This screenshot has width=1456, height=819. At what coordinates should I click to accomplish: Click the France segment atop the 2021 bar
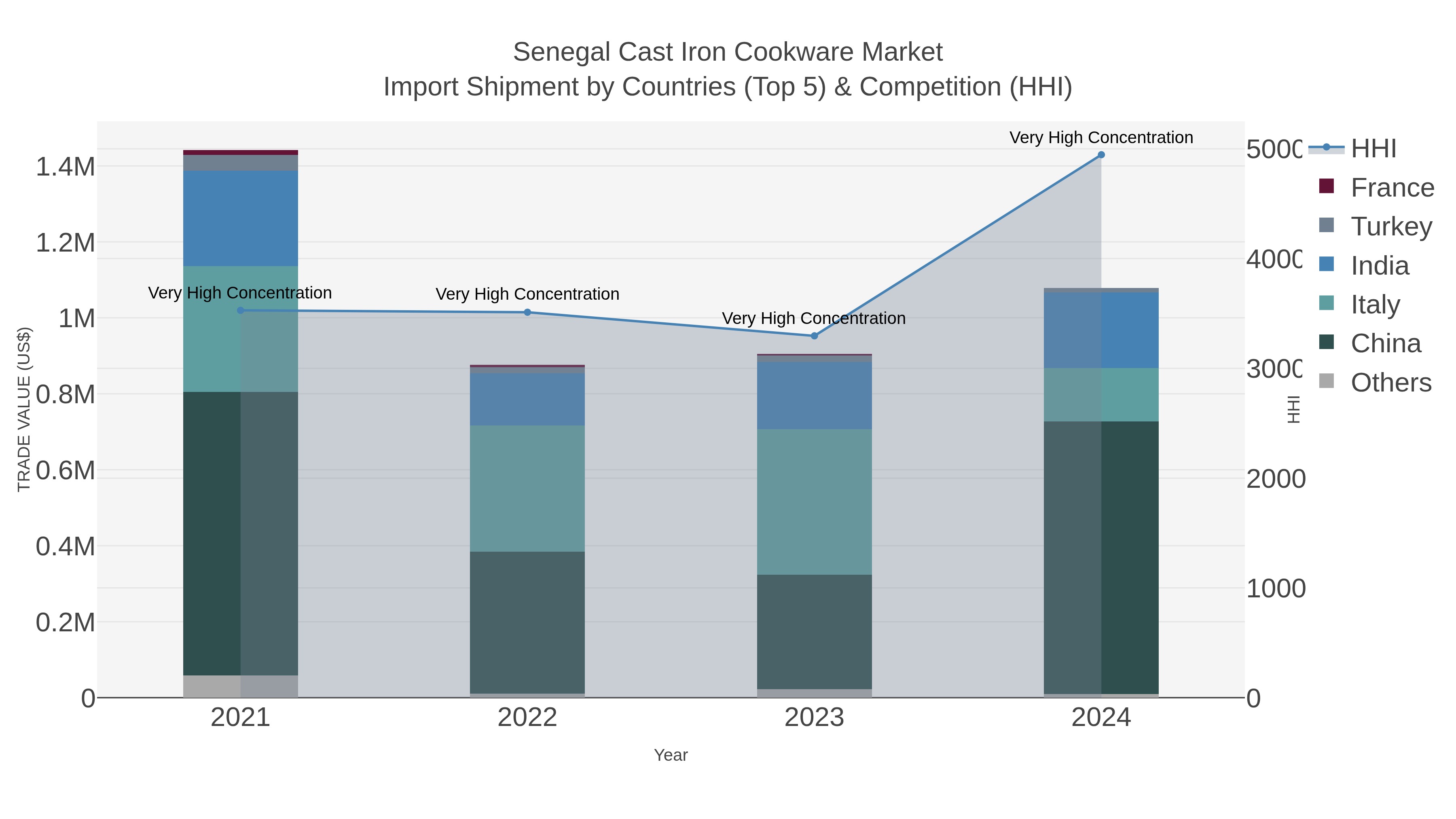click(240, 152)
